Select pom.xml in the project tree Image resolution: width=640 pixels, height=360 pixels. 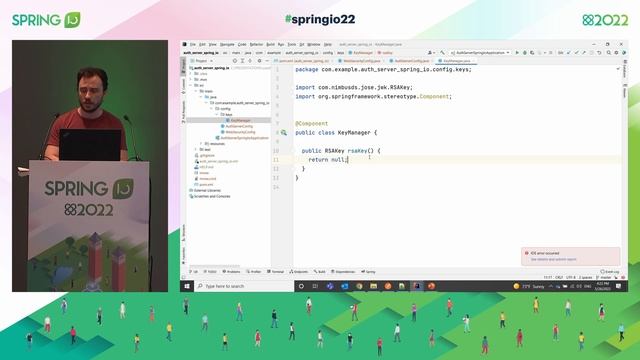pos(205,184)
